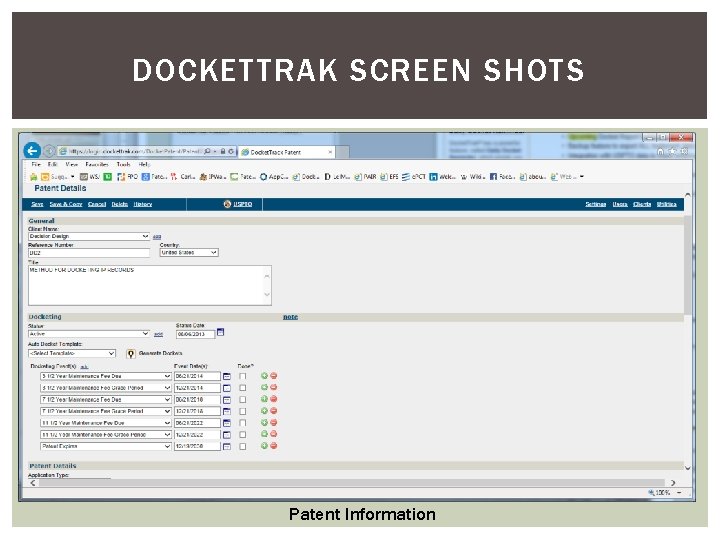Add row after 7 1/2 Year Maintenance Fee Due
Image resolution: width=720 pixels, height=540 pixels.
(264, 399)
